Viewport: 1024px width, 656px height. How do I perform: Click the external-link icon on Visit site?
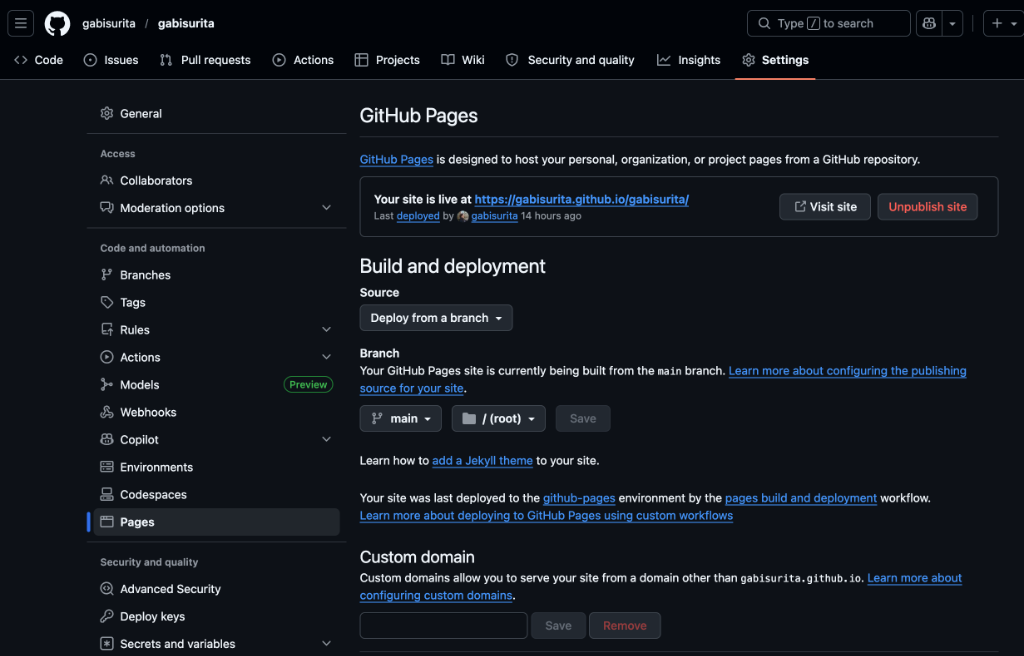(799, 207)
